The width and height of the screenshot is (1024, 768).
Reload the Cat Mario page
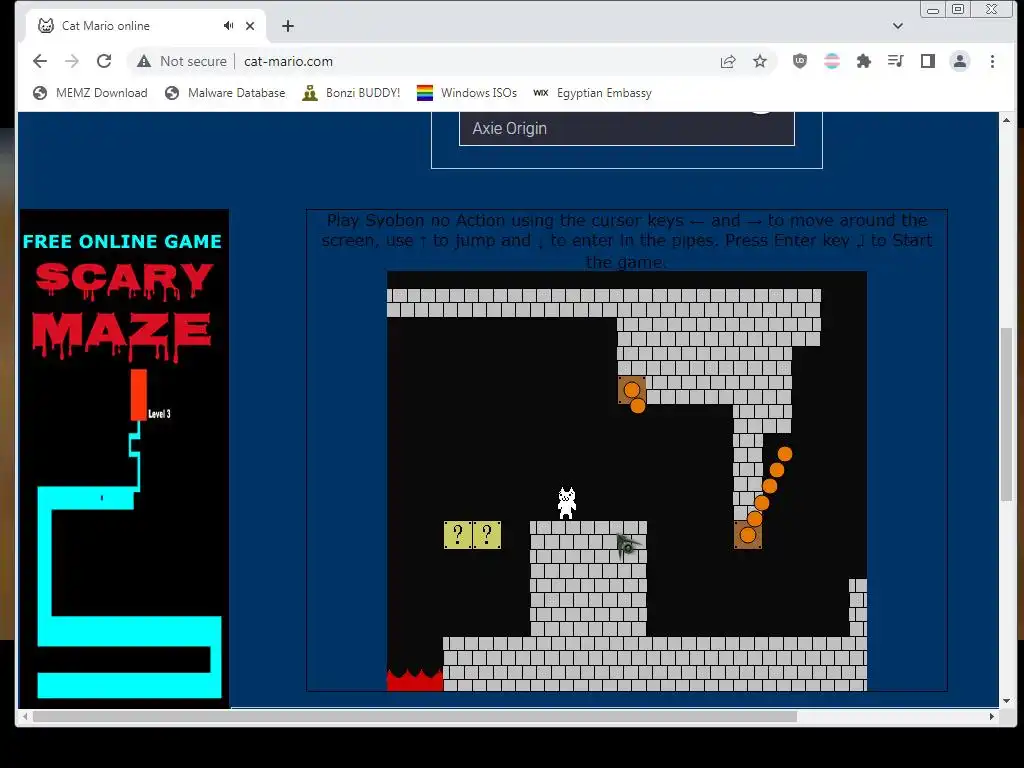pyautogui.click(x=104, y=61)
